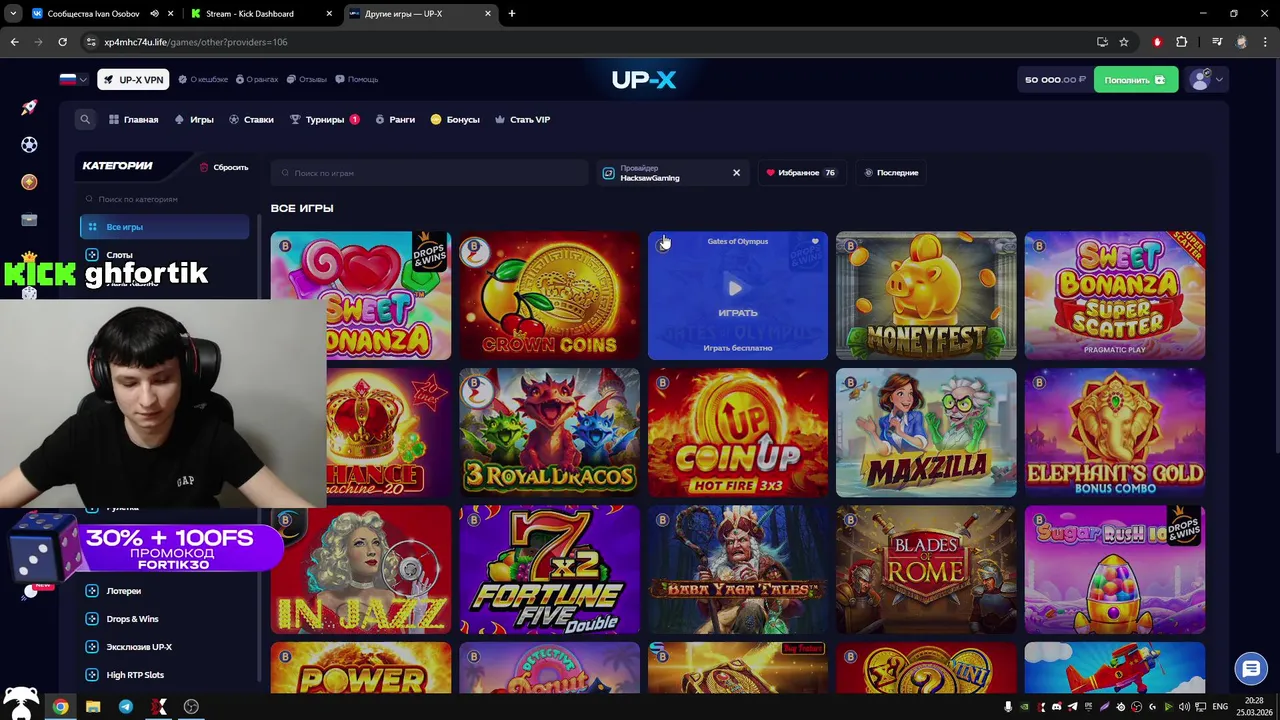Open the OBS icon in the taskbar
This screenshot has width=1280, height=720.
tap(191, 707)
